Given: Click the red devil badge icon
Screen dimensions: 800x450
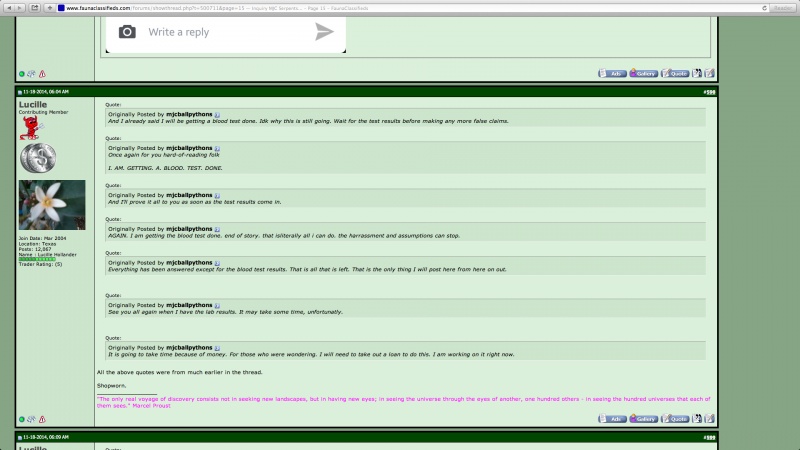Looking at the screenshot, I should (x=31, y=128).
